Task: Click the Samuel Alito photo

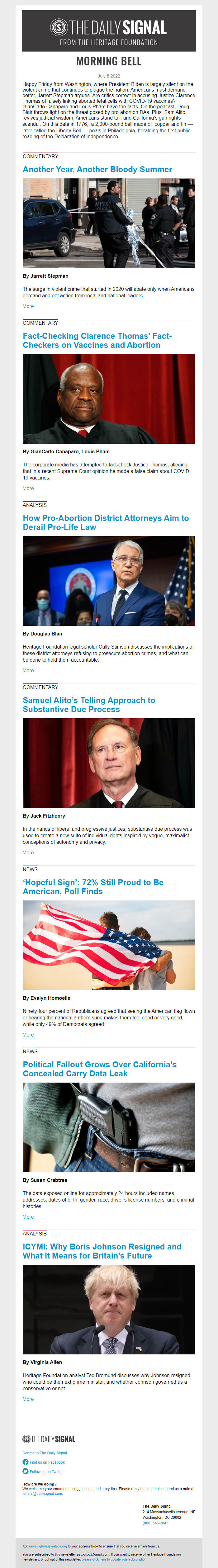Action: pos(109,763)
